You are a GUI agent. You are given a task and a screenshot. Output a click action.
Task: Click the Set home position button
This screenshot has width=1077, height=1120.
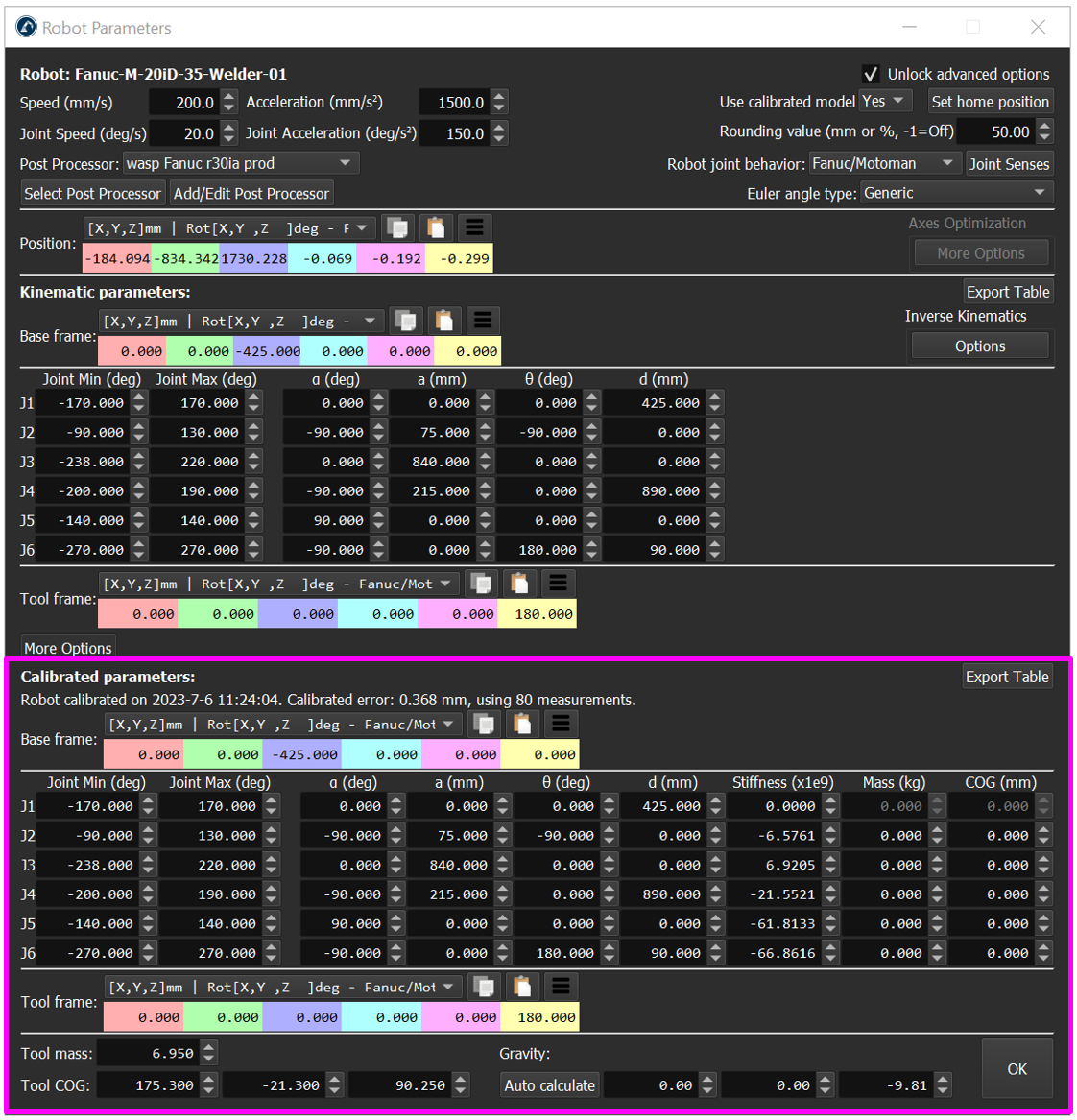[990, 102]
